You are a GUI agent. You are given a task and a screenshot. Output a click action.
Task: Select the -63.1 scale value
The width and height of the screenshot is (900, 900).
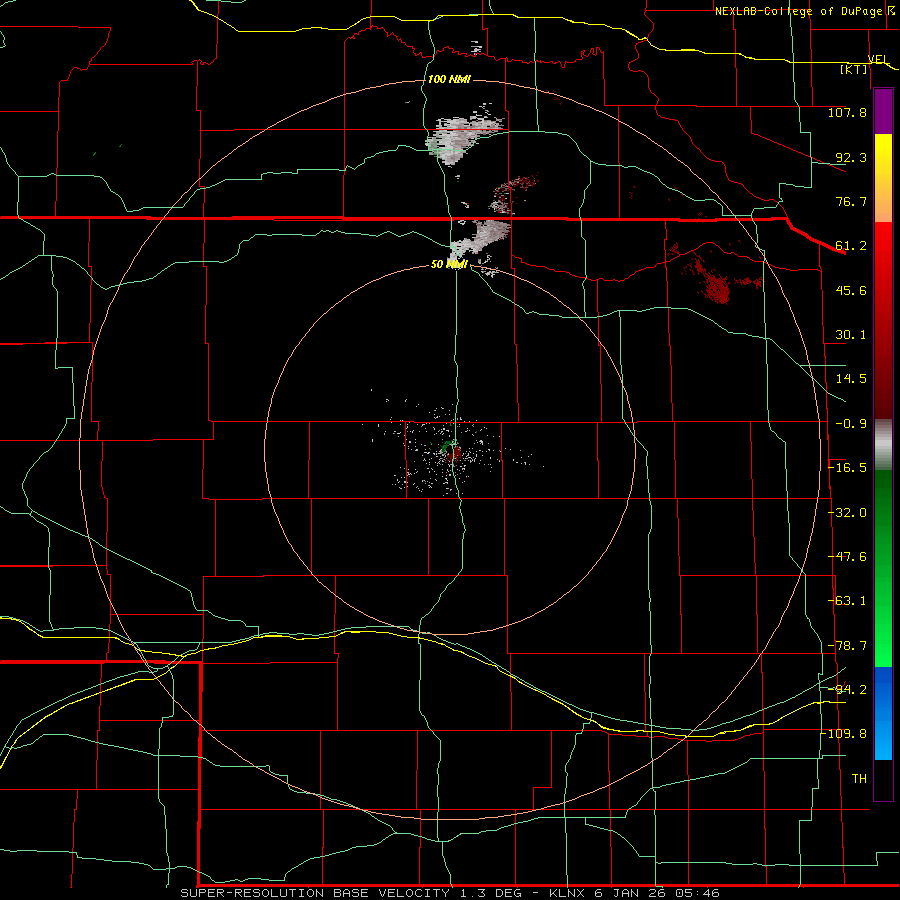[847, 601]
